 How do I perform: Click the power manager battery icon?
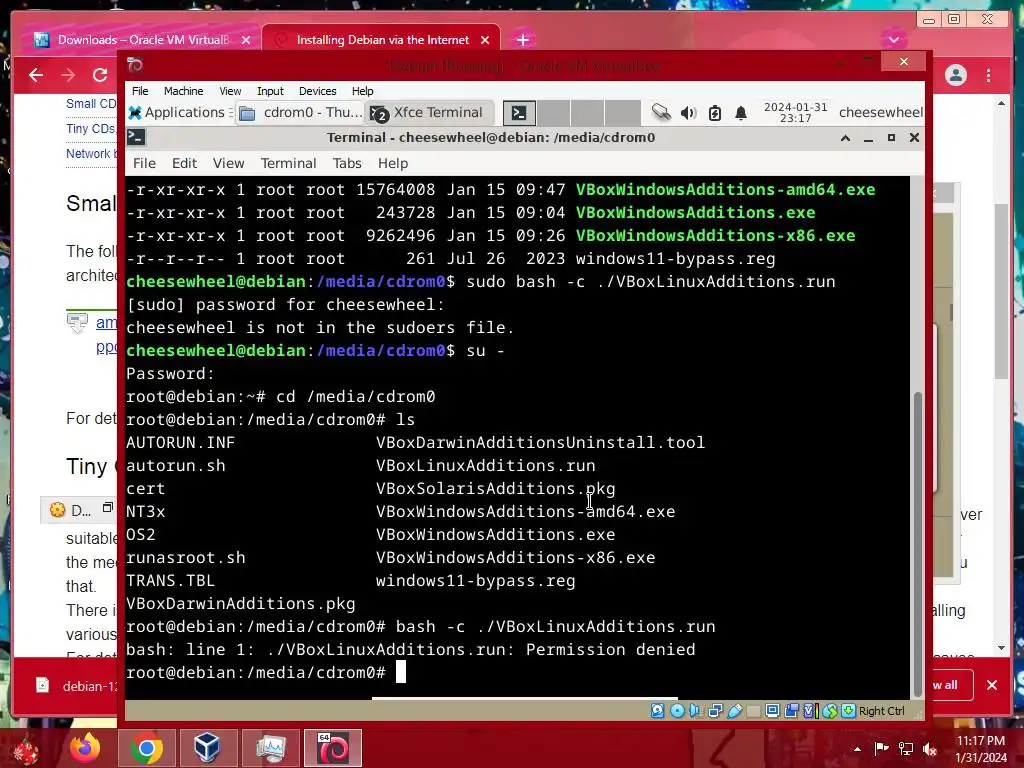pyautogui.click(x=714, y=113)
